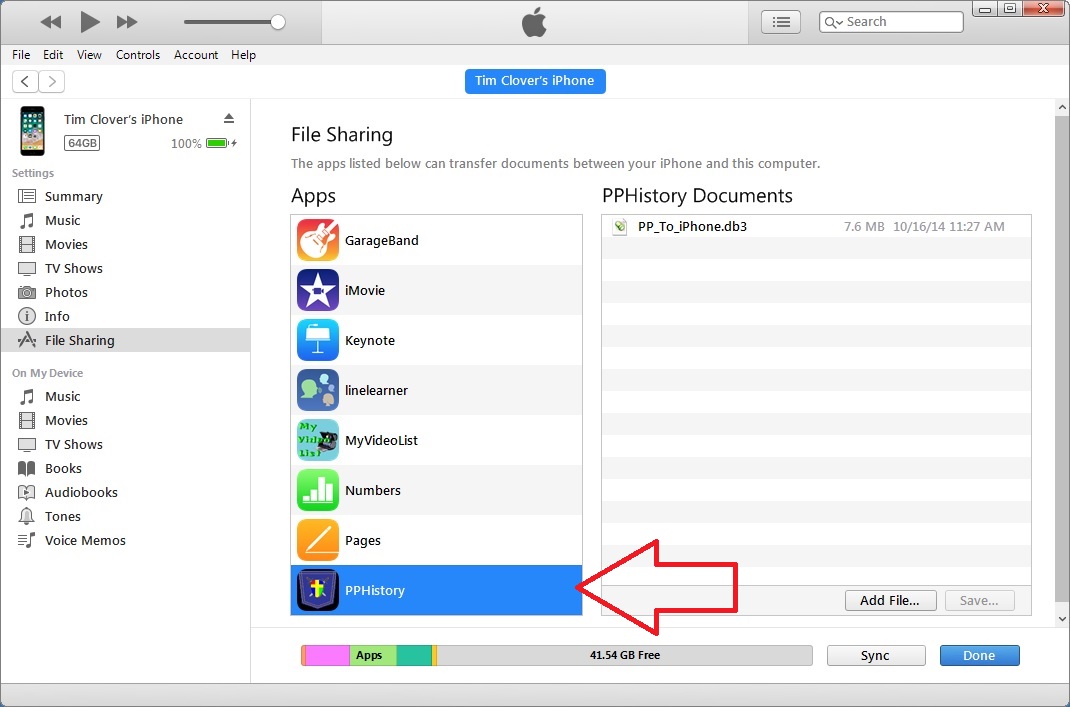Open Tones bell icon in sidebar

pyautogui.click(x=27, y=516)
